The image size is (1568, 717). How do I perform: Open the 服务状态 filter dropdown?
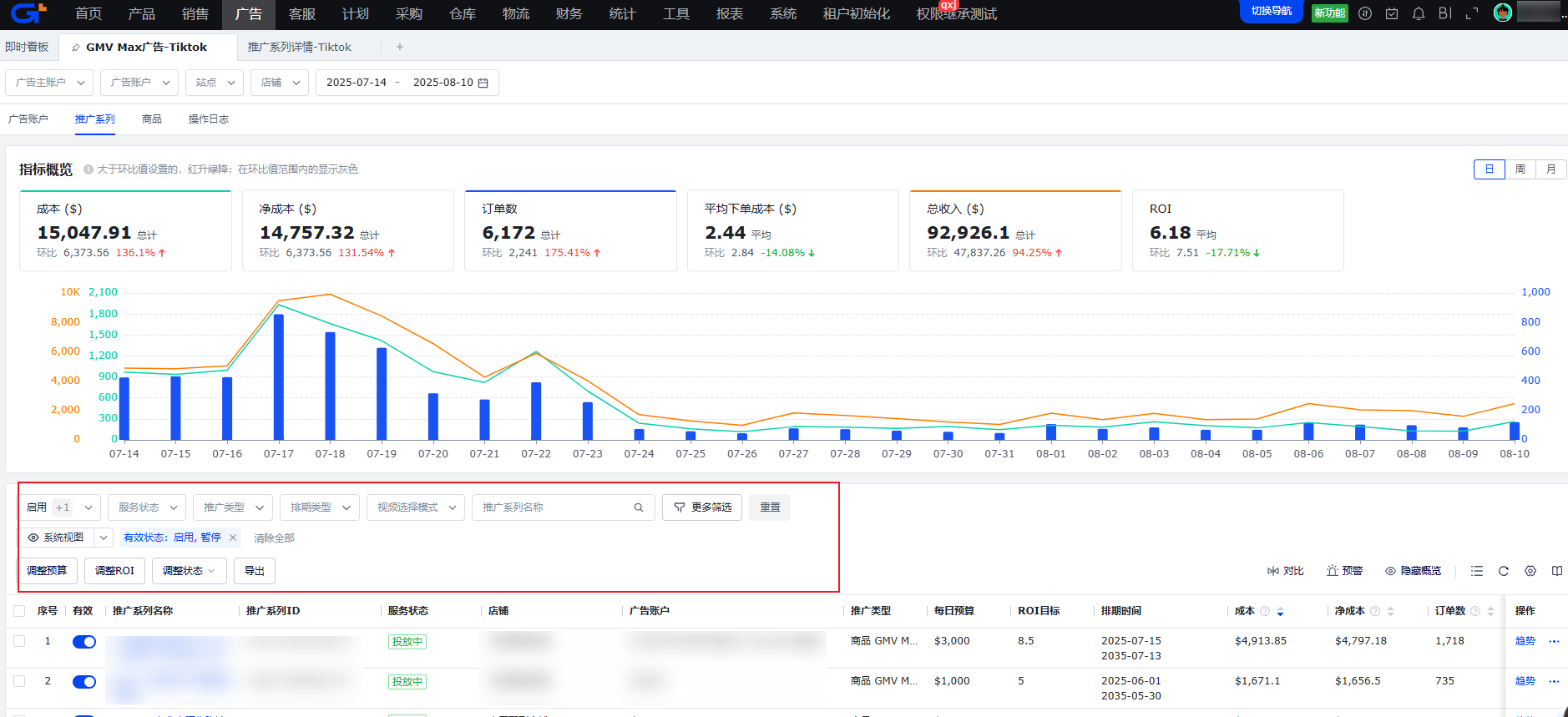point(147,507)
